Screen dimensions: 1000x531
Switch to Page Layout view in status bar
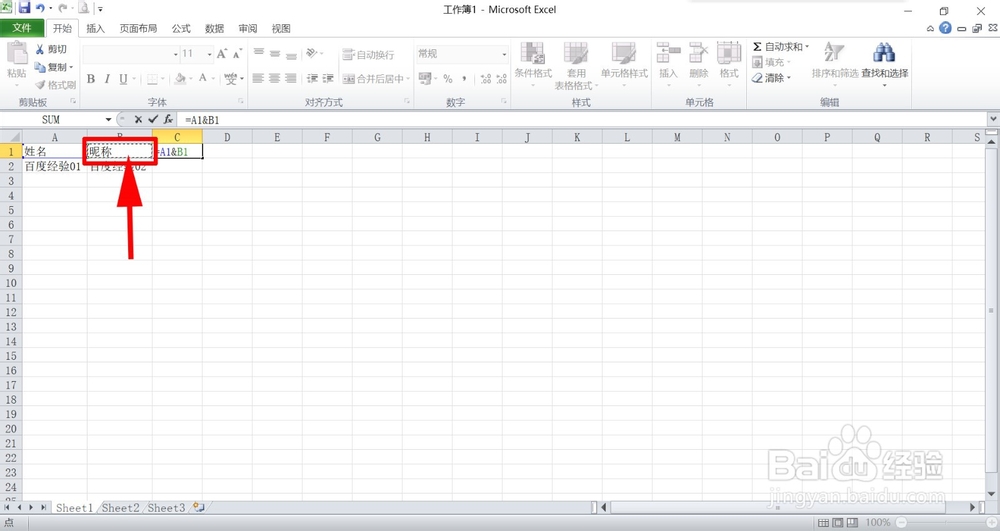pos(838,523)
